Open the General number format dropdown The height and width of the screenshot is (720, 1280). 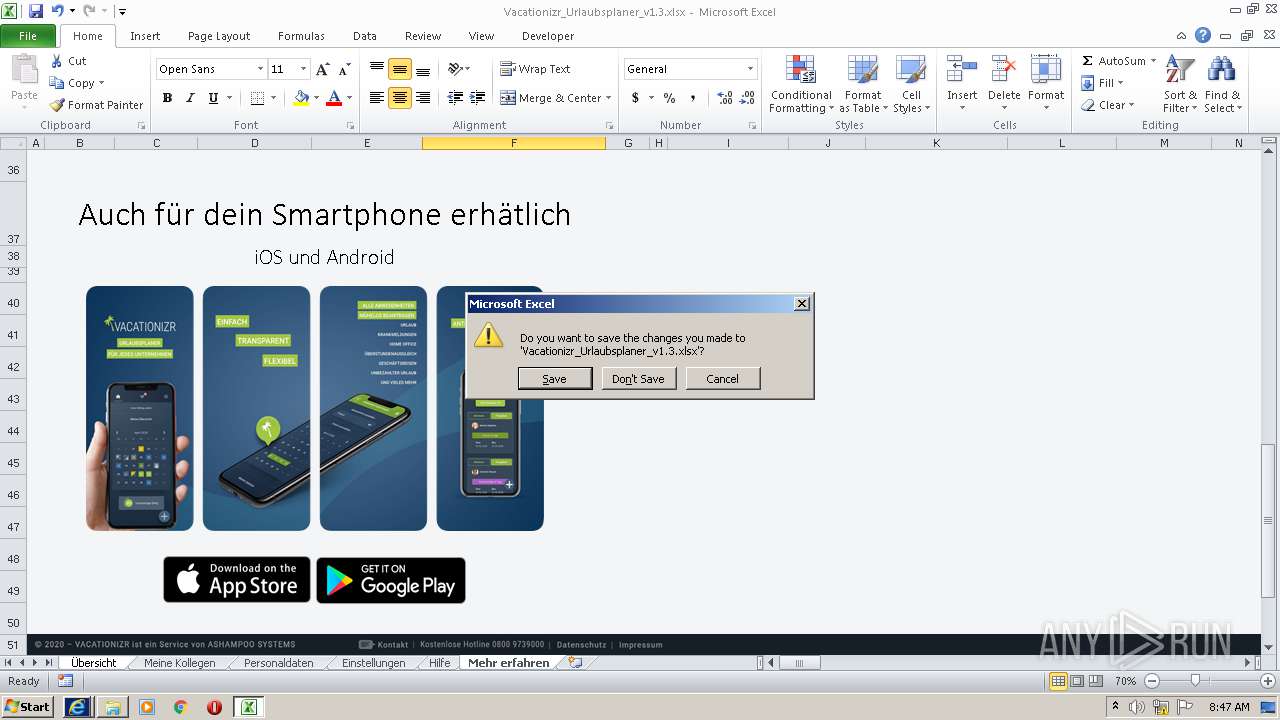pyautogui.click(x=750, y=69)
